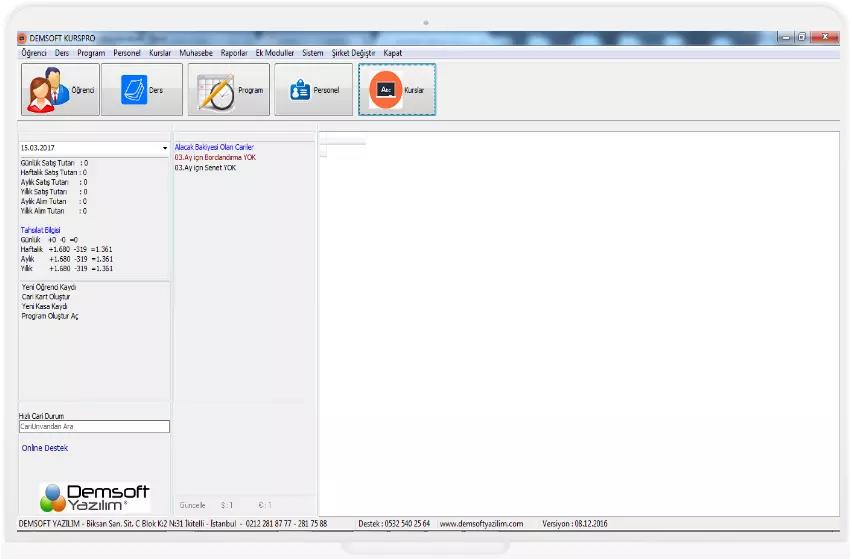This screenshot has width=852, height=560.
Task: Select Yeni Kasa Kaydı shortcut
Action: [x=45, y=306]
